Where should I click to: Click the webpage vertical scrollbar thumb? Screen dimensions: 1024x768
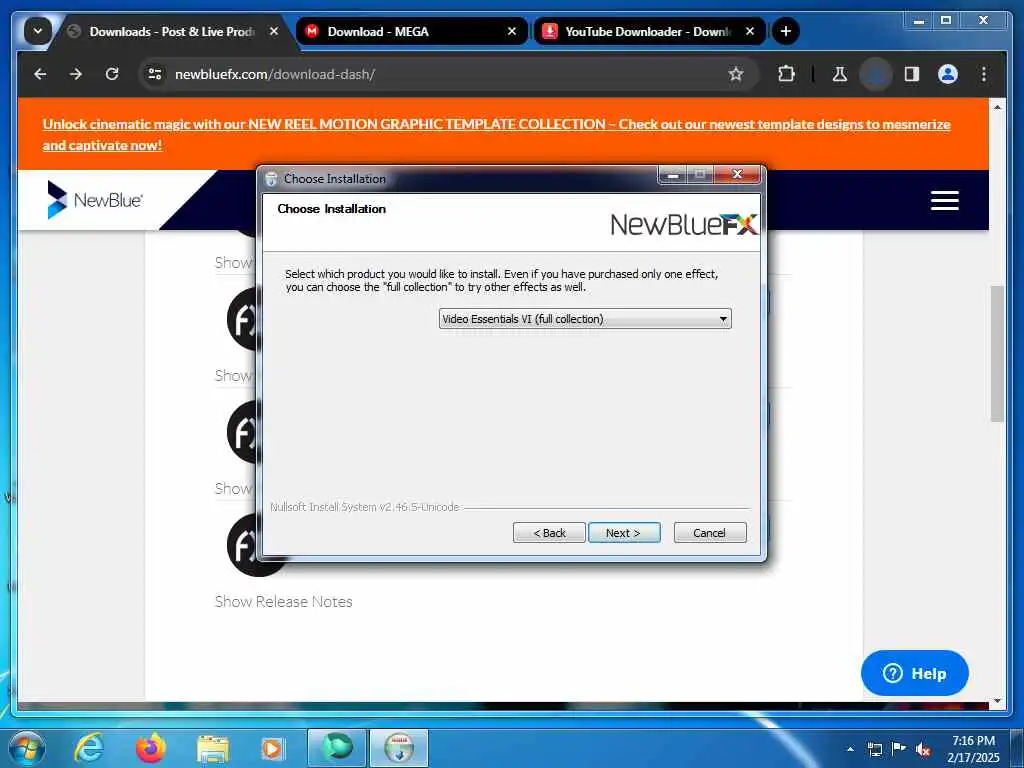click(997, 353)
